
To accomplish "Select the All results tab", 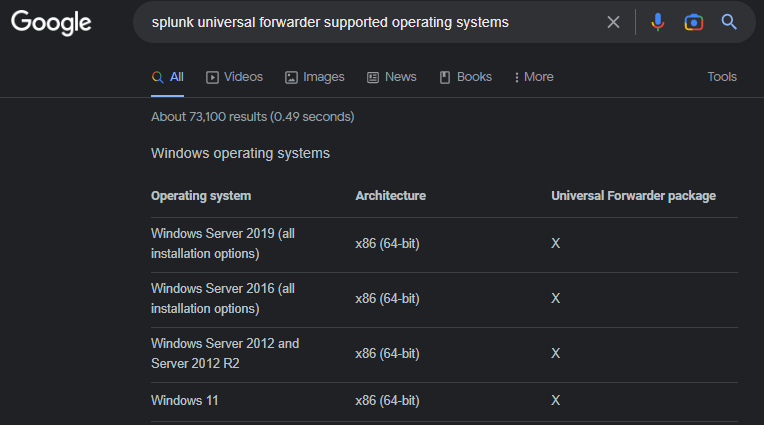I will pos(168,77).
